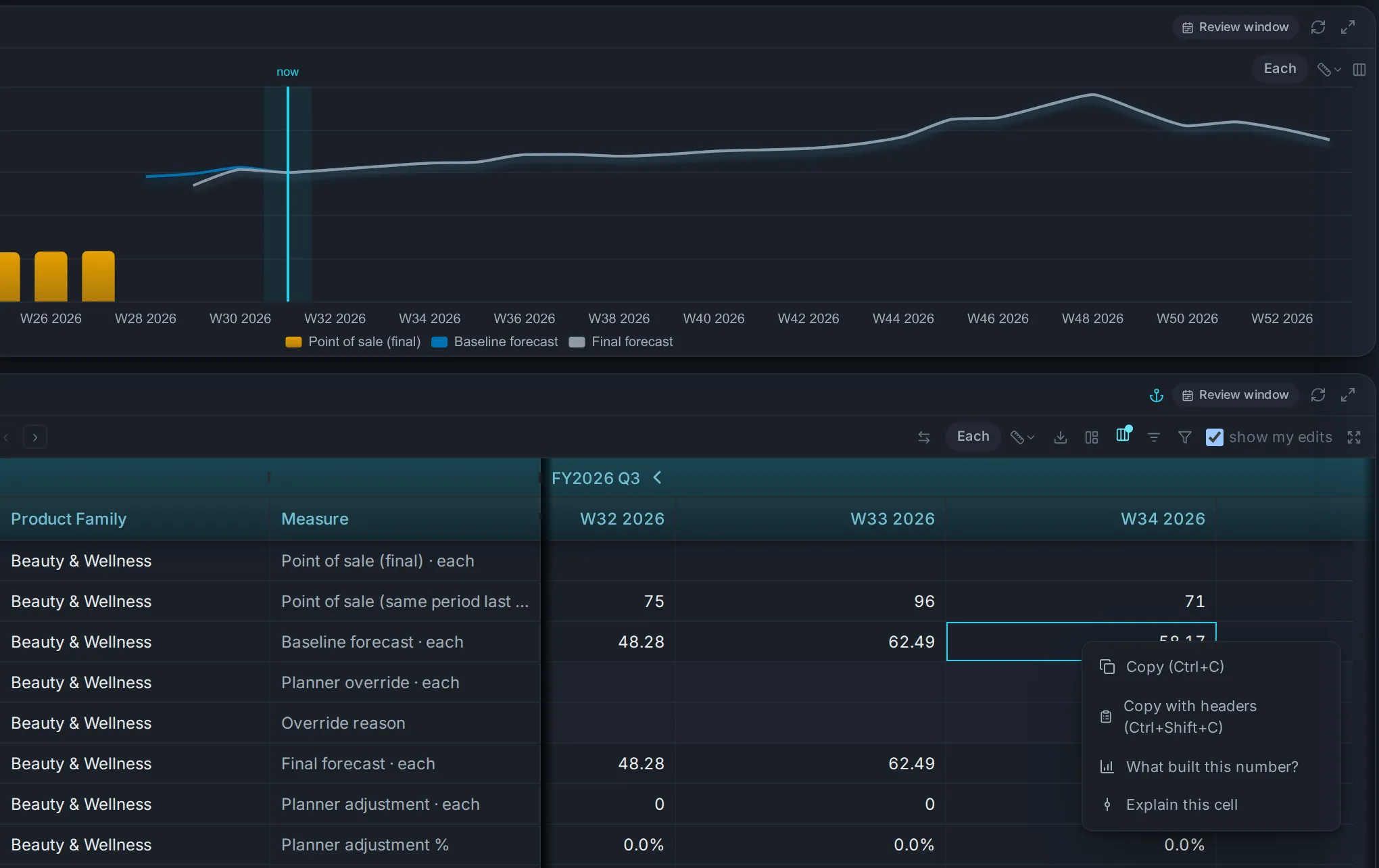The height and width of the screenshot is (868, 1379).
Task: Click the sort lines icon
Action: (x=1154, y=437)
